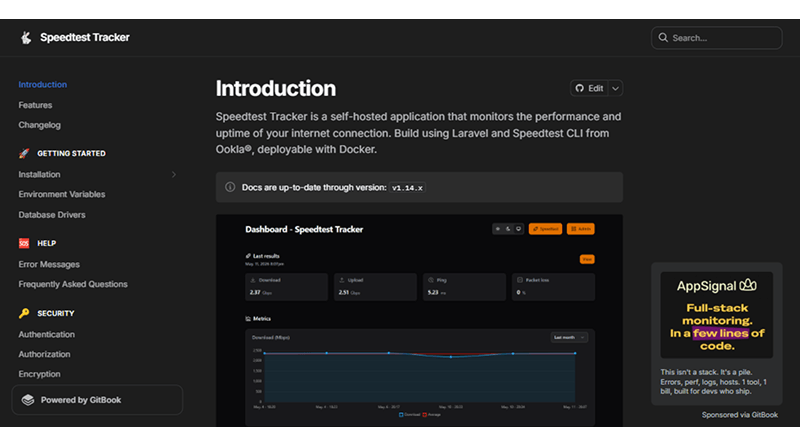The image size is (800, 445).
Task: Open Environment Variables page
Action: pyautogui.click(x=62, y=194)
